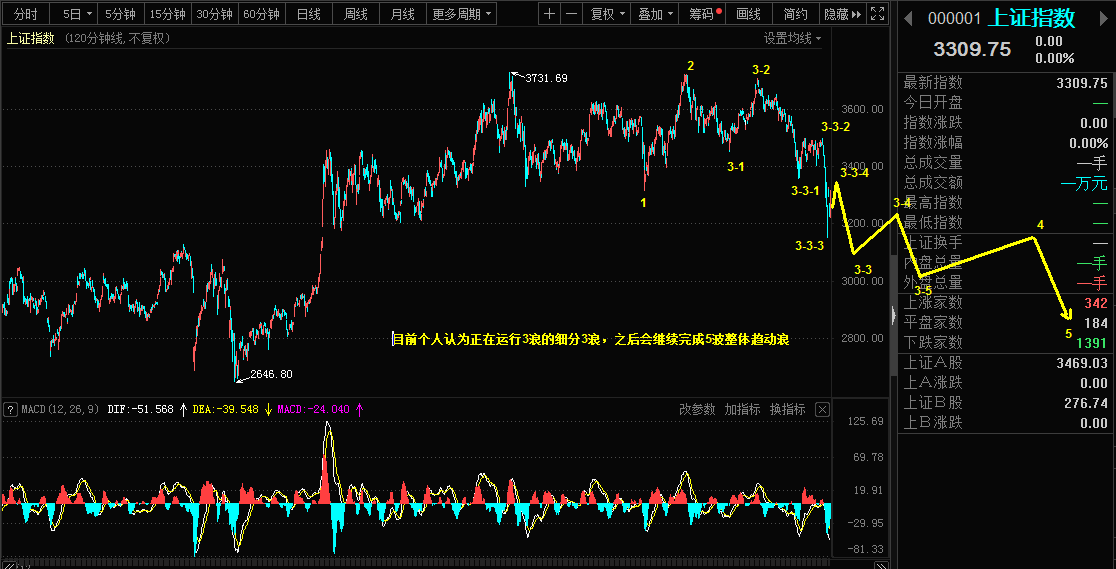Switch to 5分钟 period tab
This screenshot has width=1116, height=569.
point(120,14)
